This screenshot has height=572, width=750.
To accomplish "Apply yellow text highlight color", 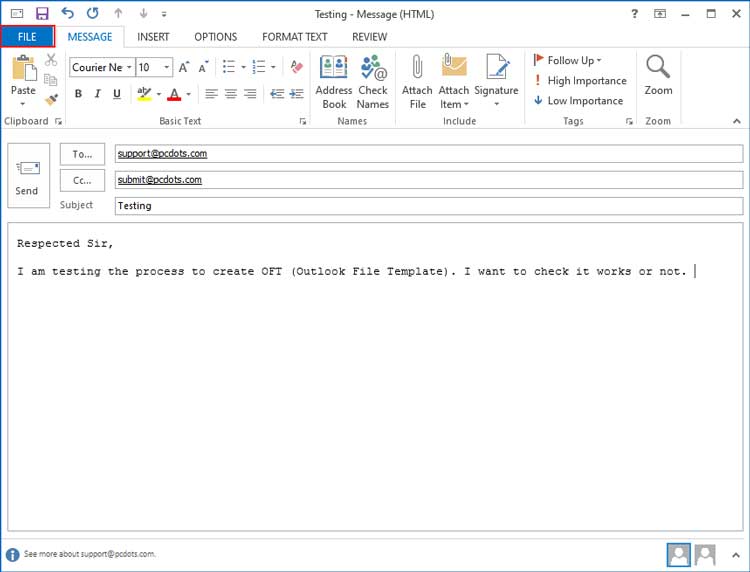I will coord(144,94).
